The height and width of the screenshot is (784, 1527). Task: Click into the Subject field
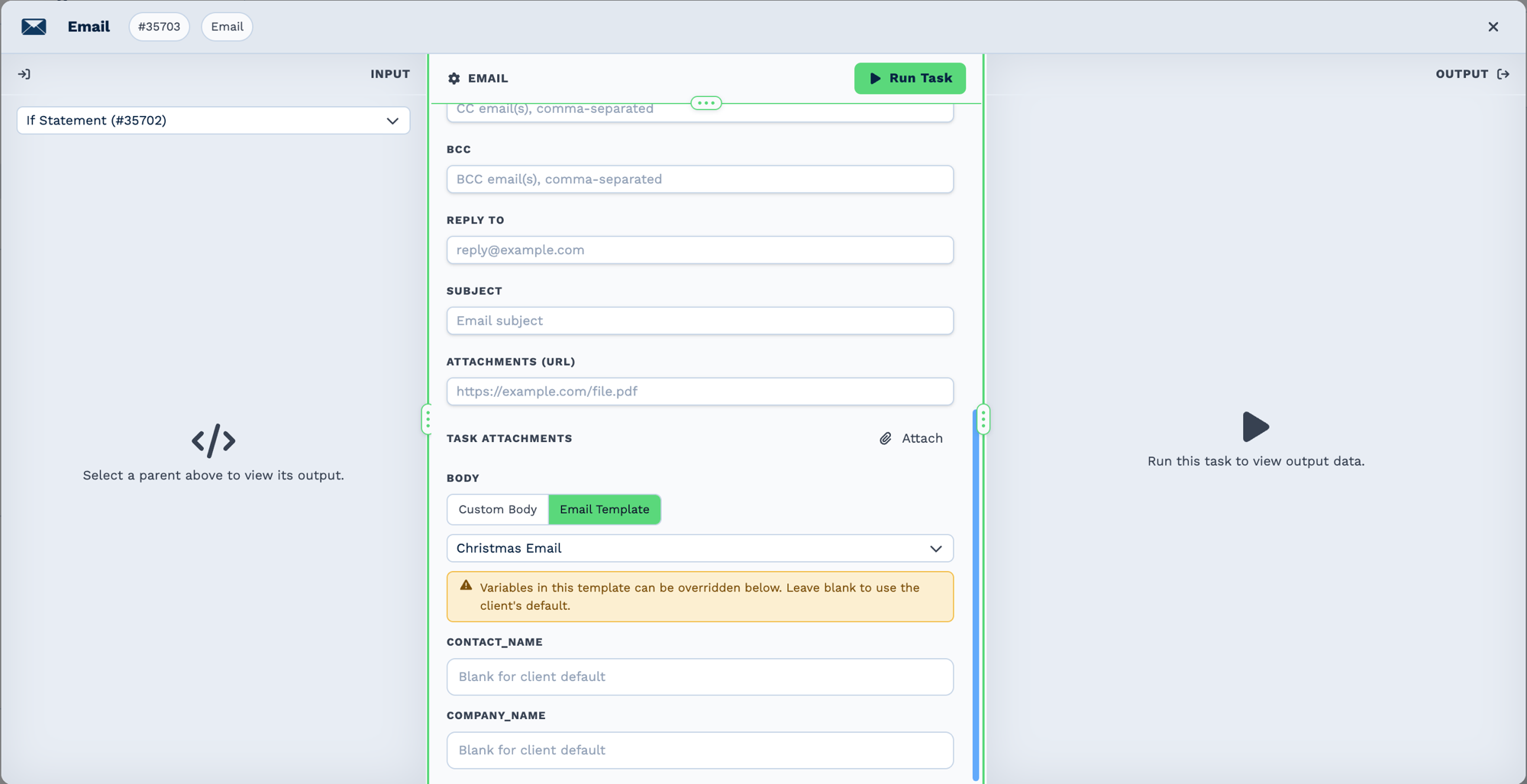[x=700, y=321]
